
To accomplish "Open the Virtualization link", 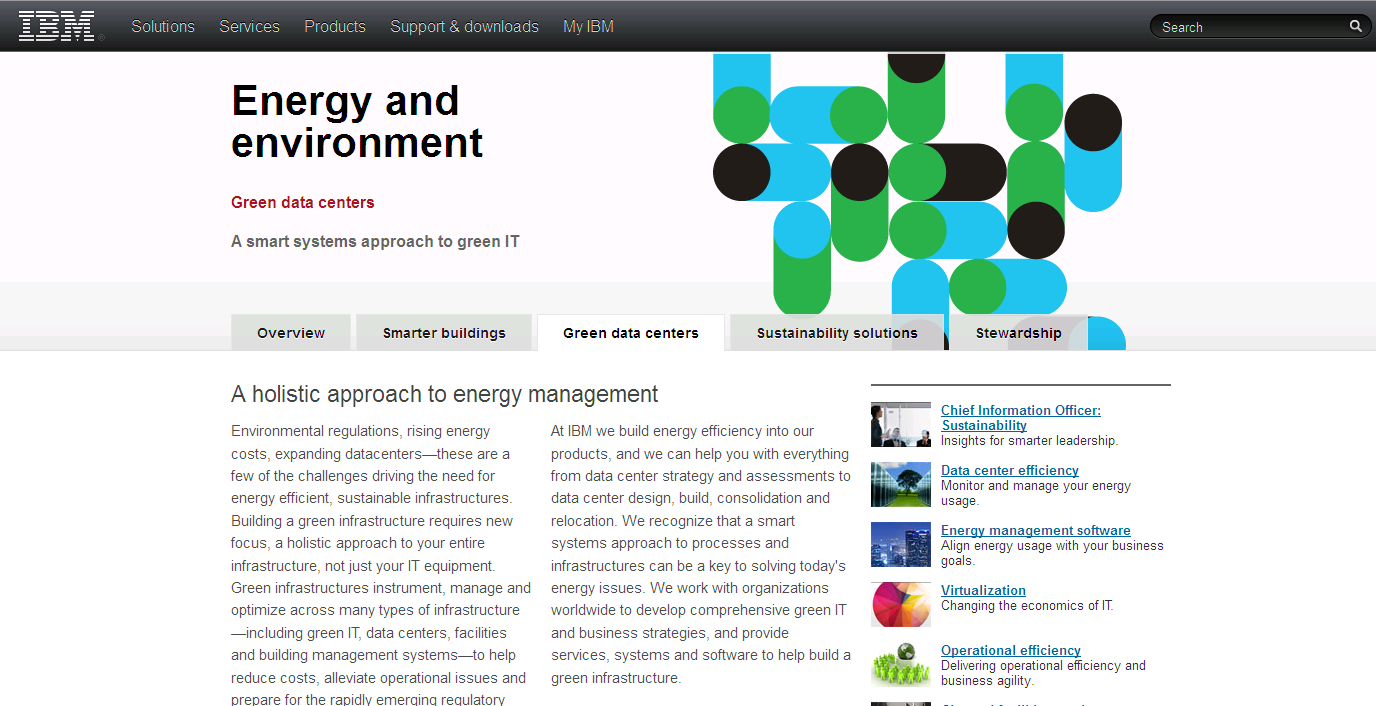I will click(983, 590).
